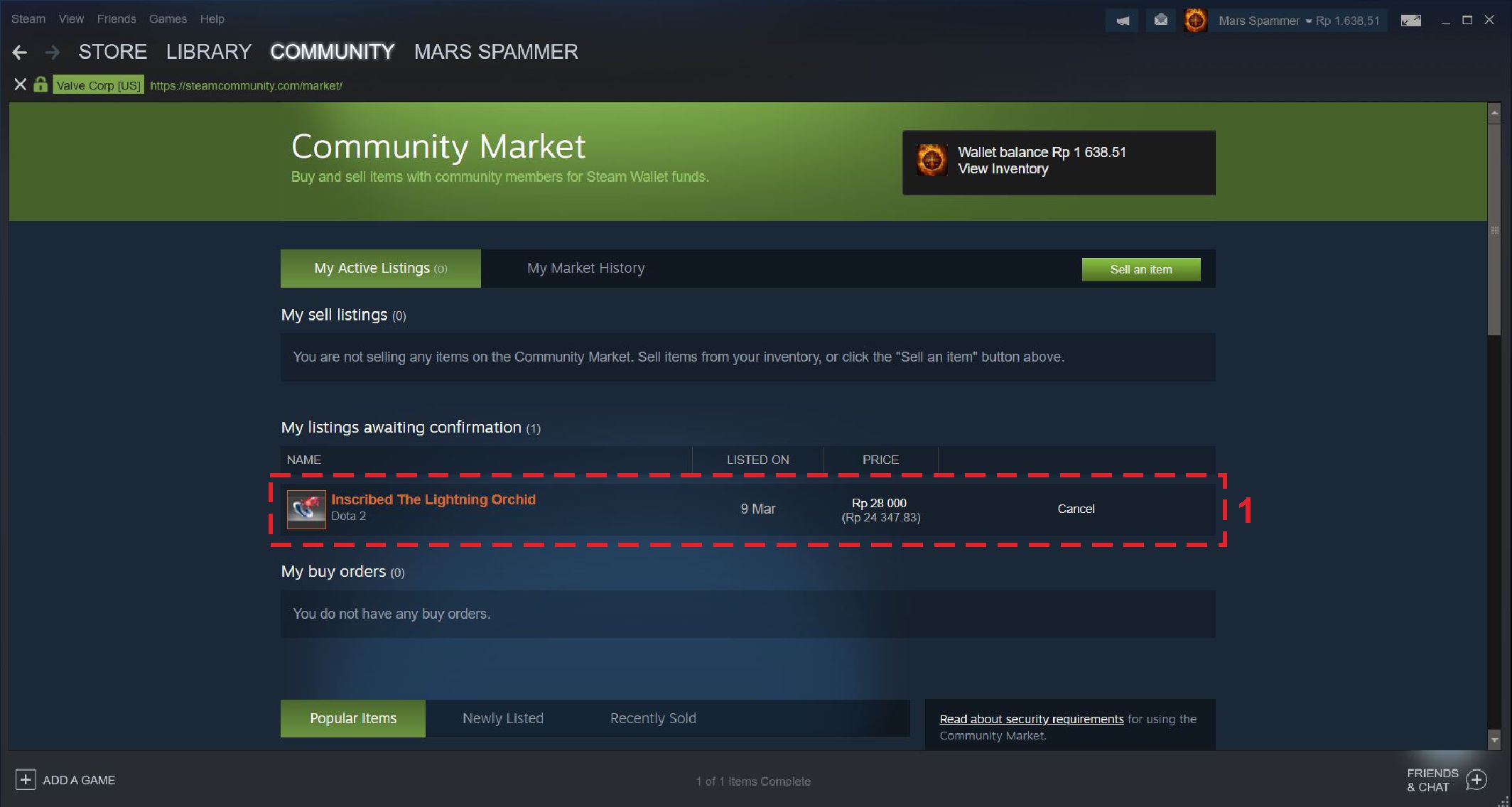Viewport: 1512px width, 807px height.
Task: Select the Newly Listed tab
Action: tap(503, 718)
